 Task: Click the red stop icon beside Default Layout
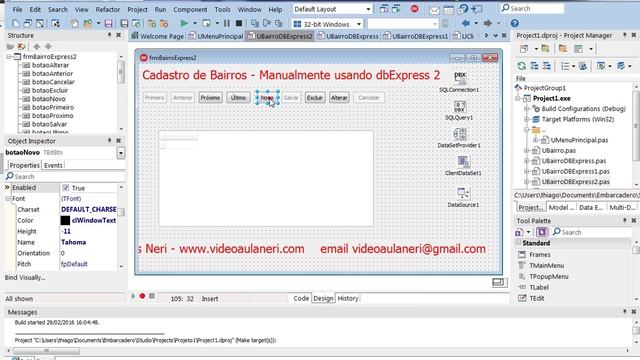pyautogui.click(x=414, y=9)
